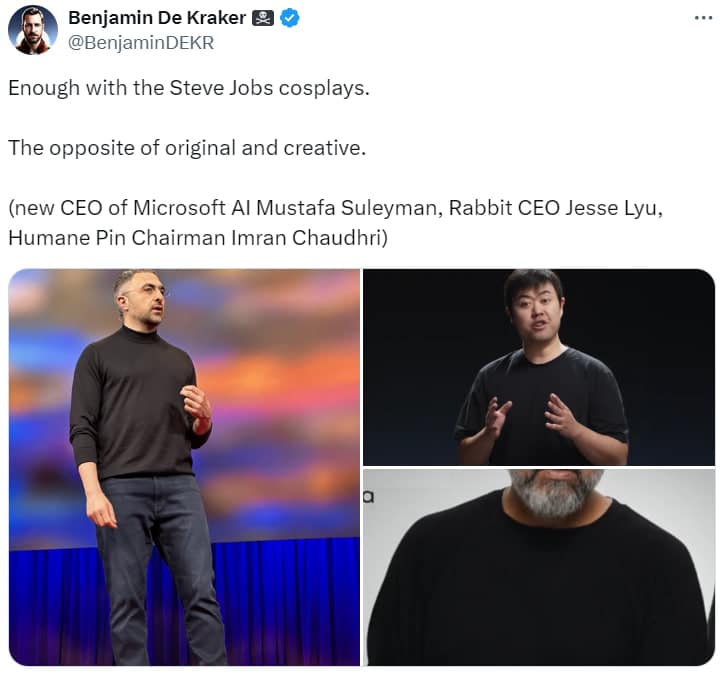Viewport: 722px width, 676px height.
Task: Open the top-right photo of the gesturing man
Action: coord(539,367)
